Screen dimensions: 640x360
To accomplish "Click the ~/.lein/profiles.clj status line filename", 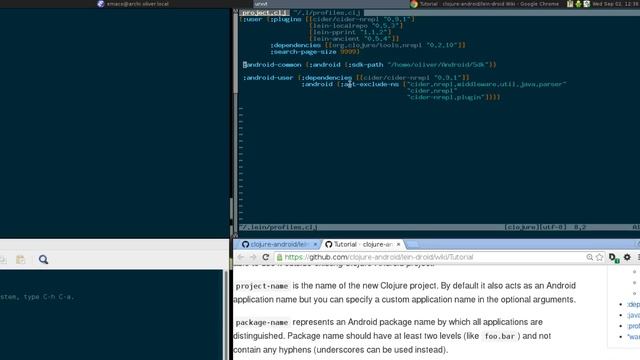I will click(279, 227).
